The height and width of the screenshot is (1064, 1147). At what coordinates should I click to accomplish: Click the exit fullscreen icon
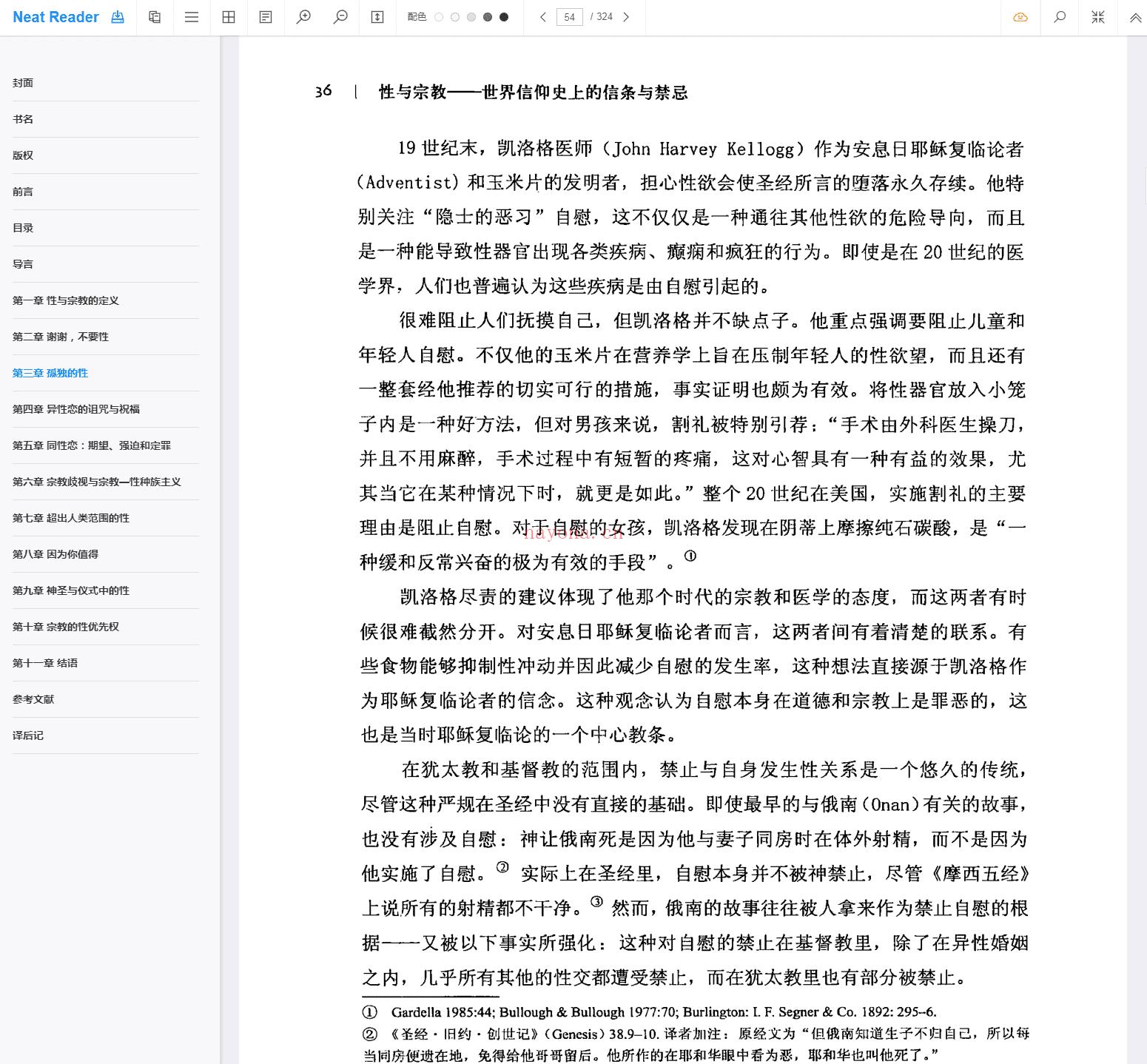pos(1098,17)
